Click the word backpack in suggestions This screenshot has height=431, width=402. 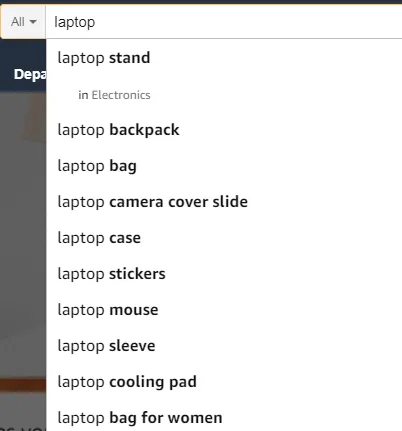[x=144, y=130]
